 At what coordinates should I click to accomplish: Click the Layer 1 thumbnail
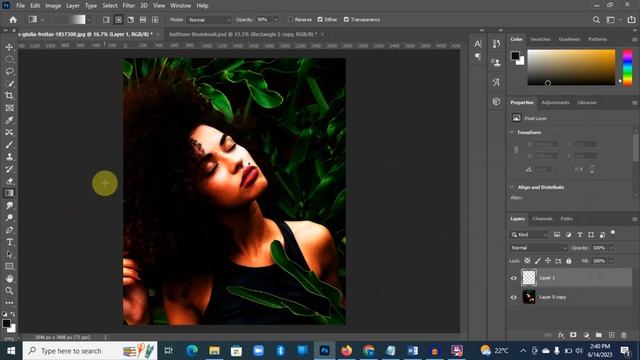[x=529, y=278]
